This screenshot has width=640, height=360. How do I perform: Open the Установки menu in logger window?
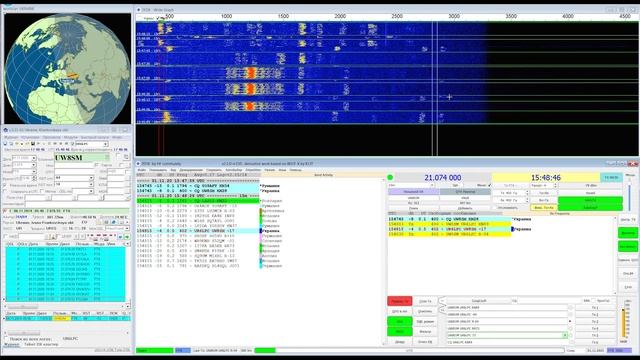(30, 137)
